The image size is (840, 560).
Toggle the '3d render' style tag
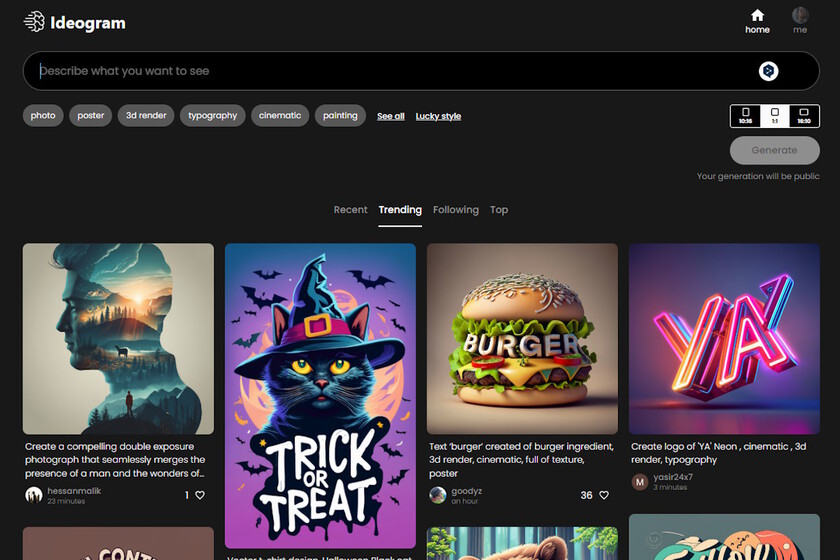(x=146, y=116)
